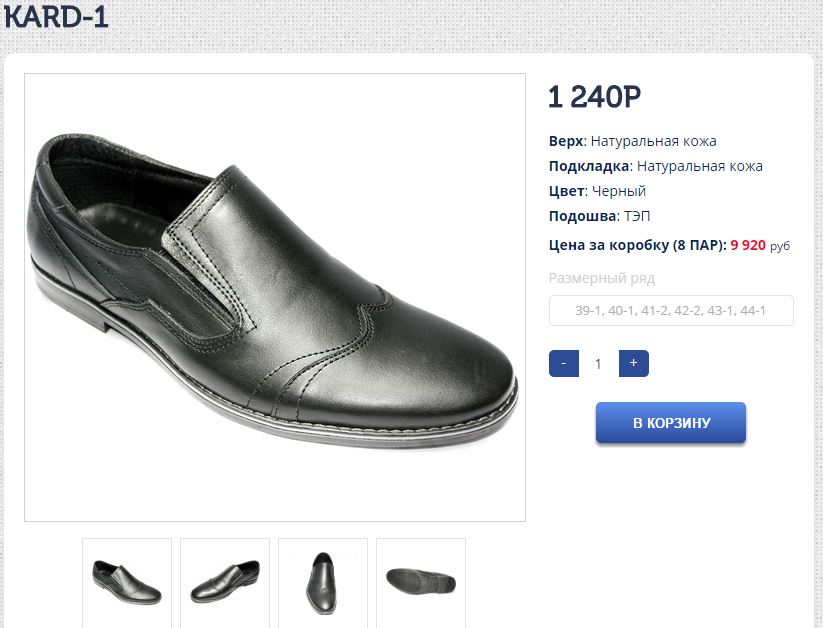Click the Подкладка lining label

click(x=588, y=166)
